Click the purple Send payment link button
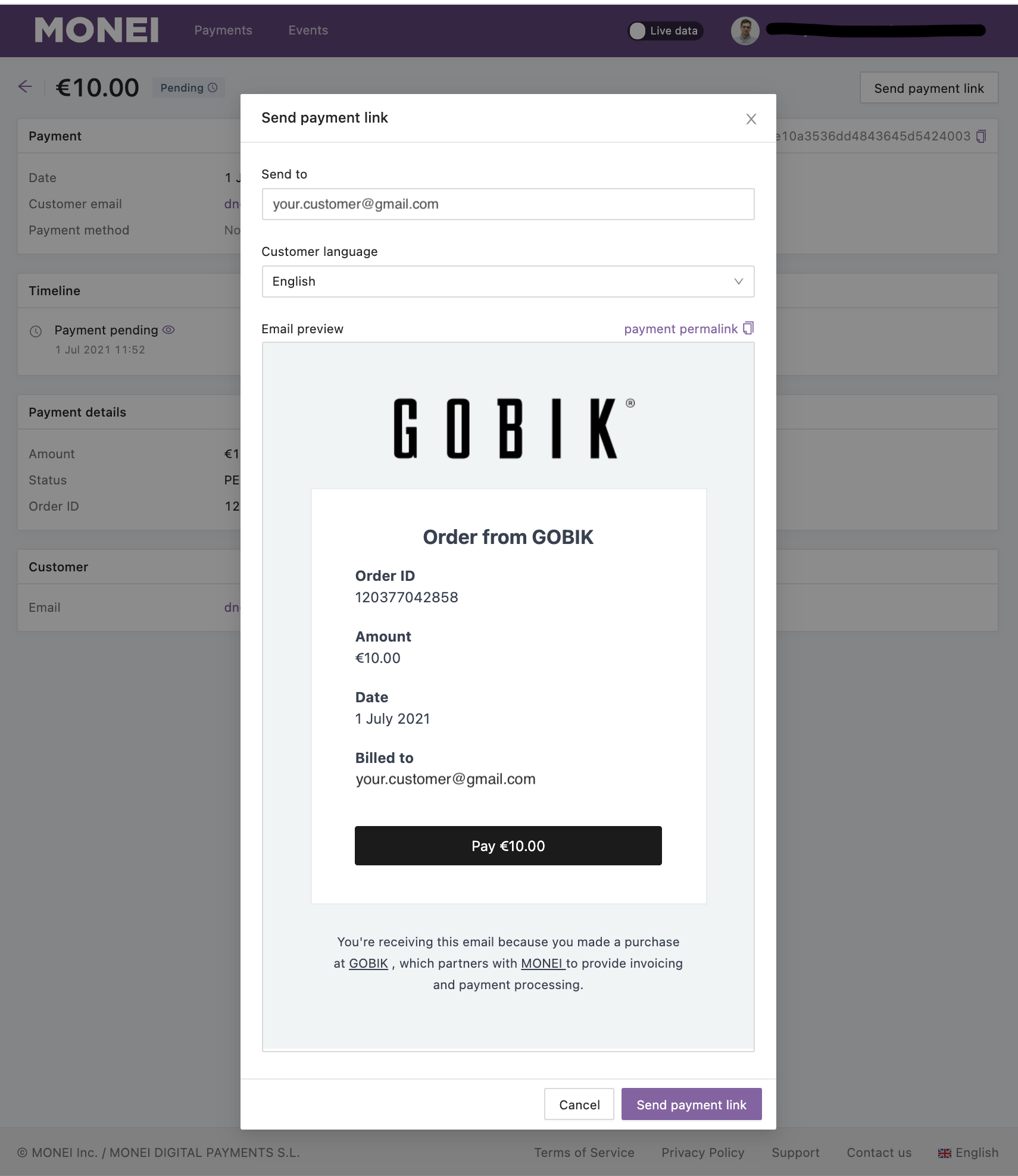1018x1176 pixels. [x=691, y=1104]
